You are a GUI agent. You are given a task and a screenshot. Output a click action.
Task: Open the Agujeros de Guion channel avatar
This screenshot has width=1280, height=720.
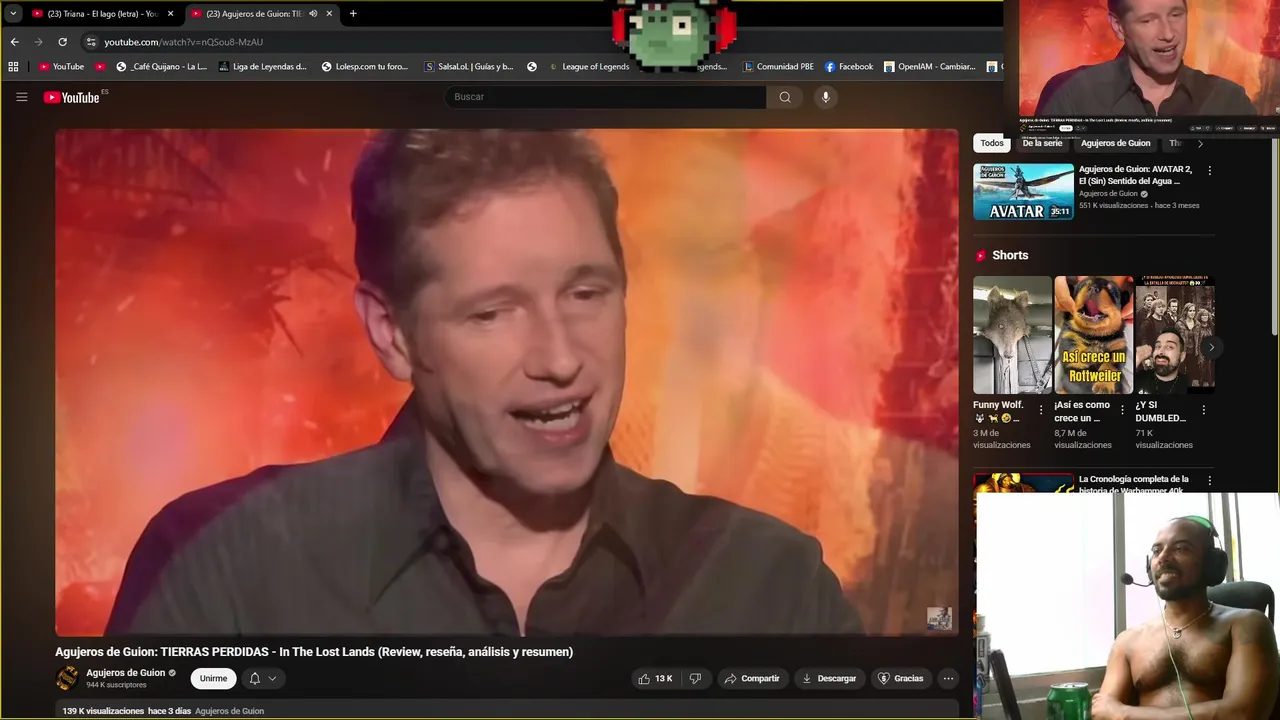pos(67,678)
